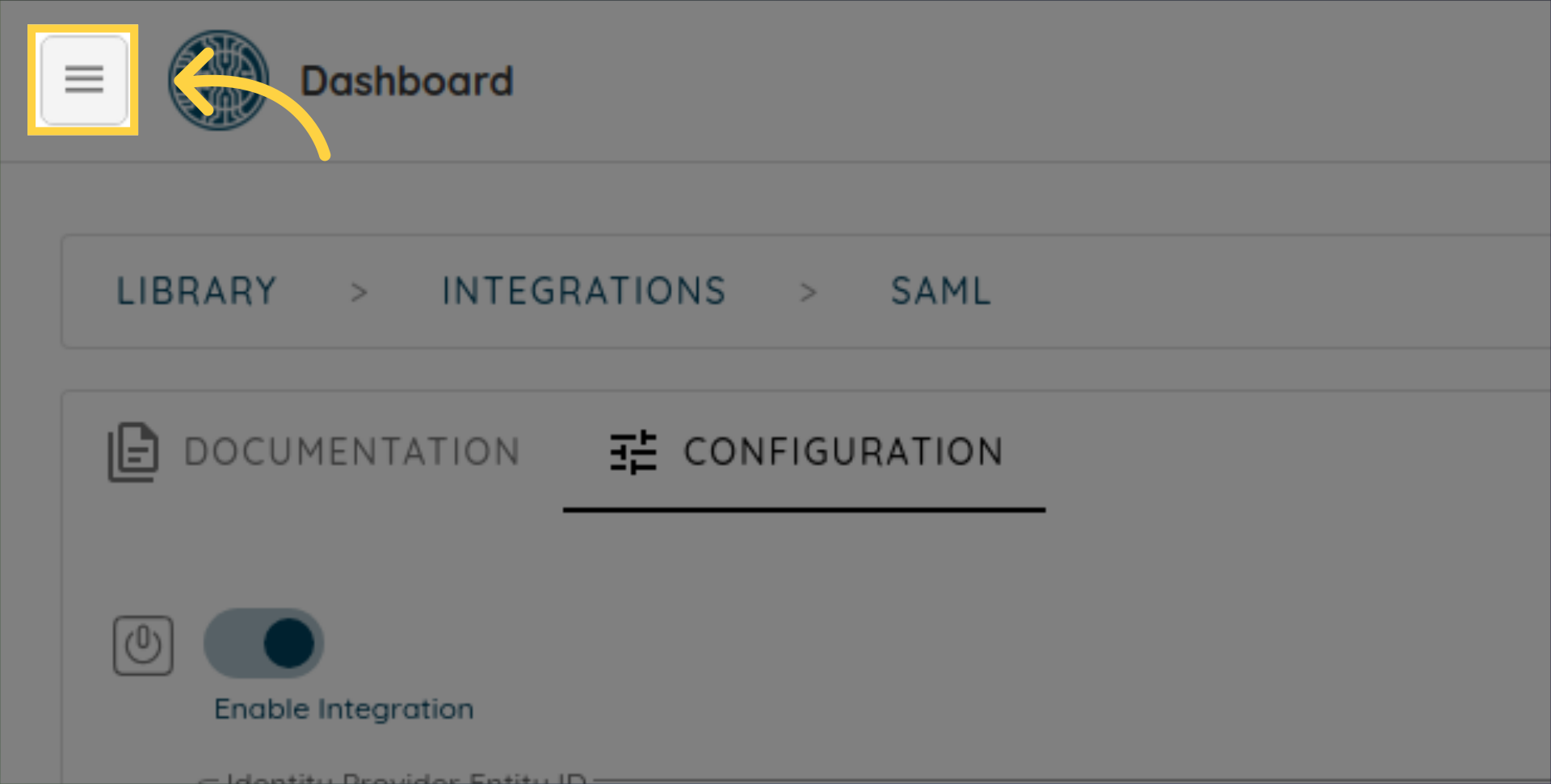This screenshot has width=1551, height=784.
Task: Click the Dashboard header title
Action: pos(406,82)
